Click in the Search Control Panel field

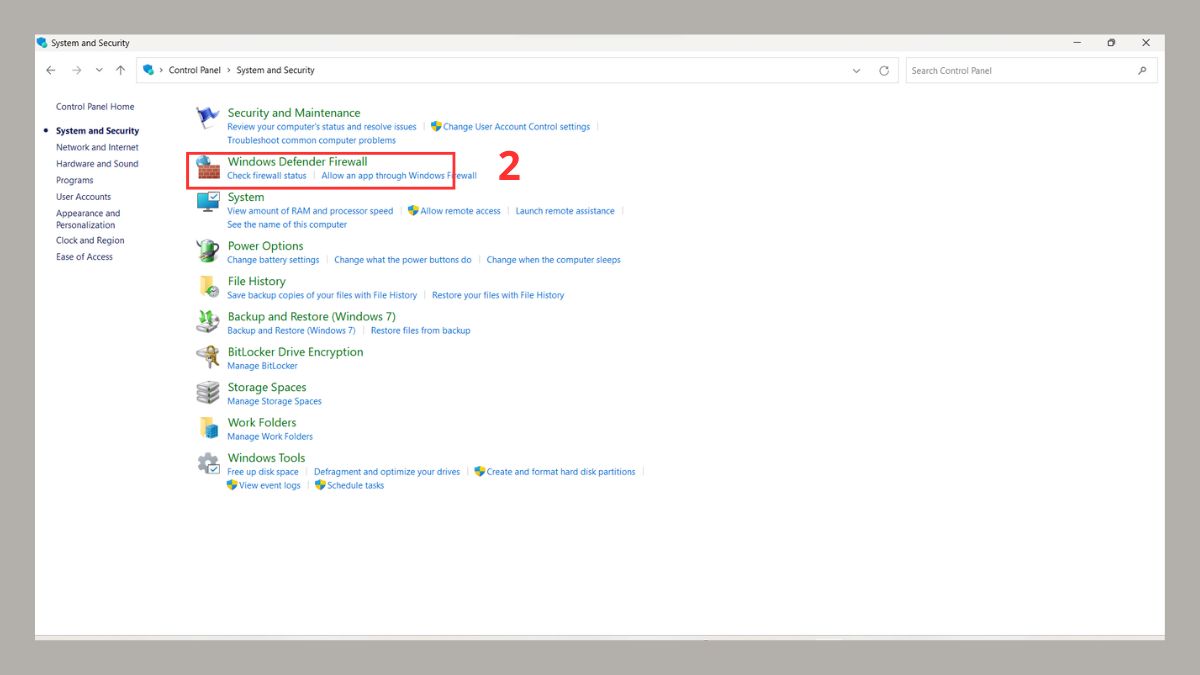coord(1020,71)
